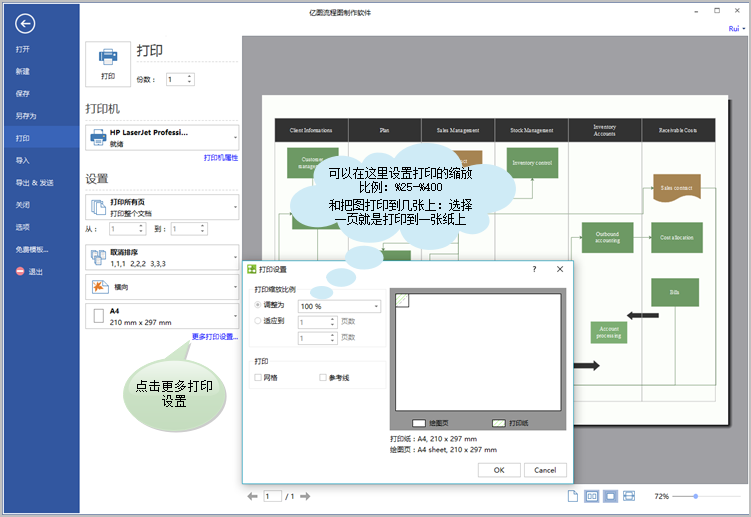Open the 另存为 menu item
The width and height of the screenshot is (751, 517).
(x=26, y=116)
